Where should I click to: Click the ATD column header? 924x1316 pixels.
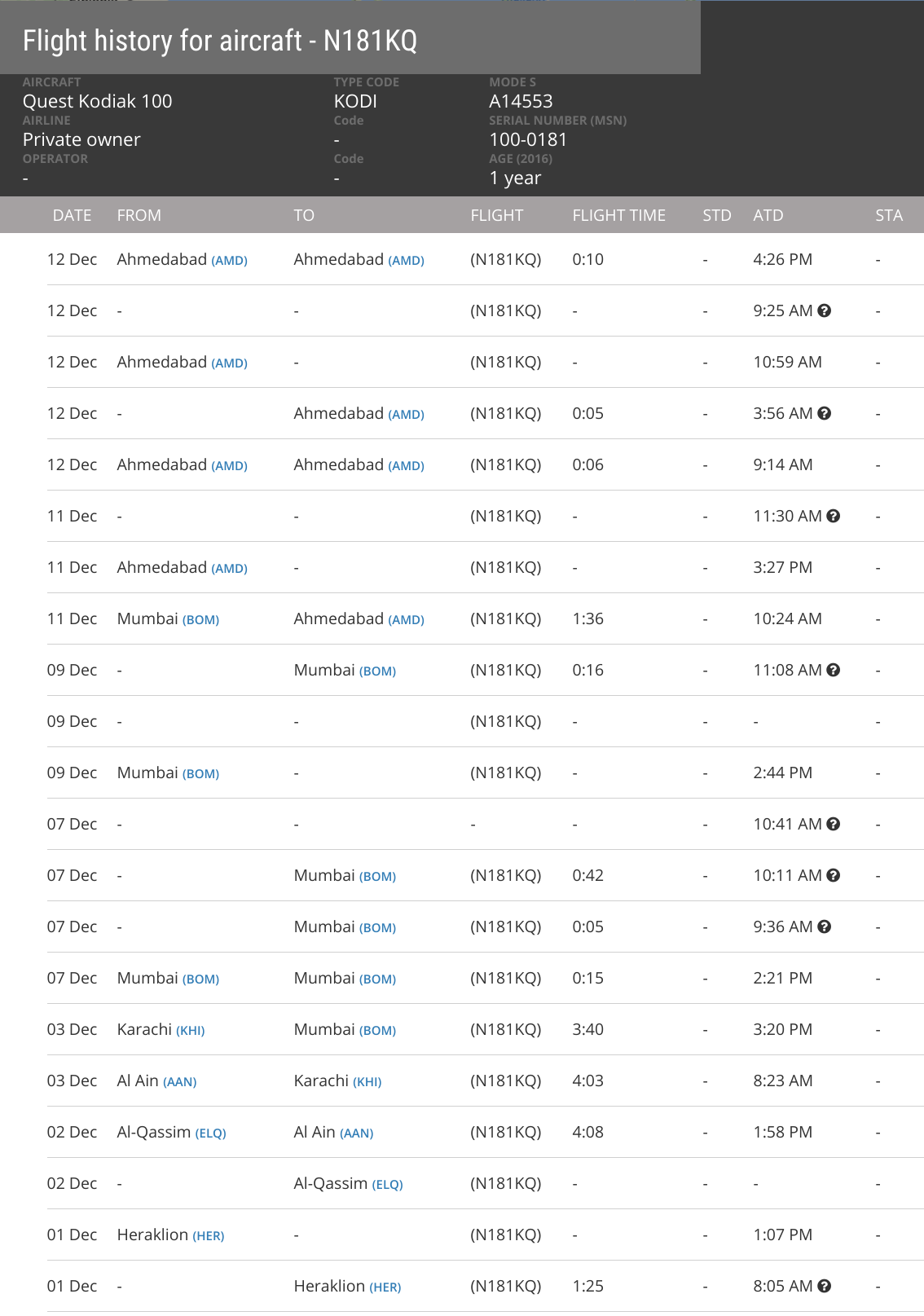tap(768, 215)
